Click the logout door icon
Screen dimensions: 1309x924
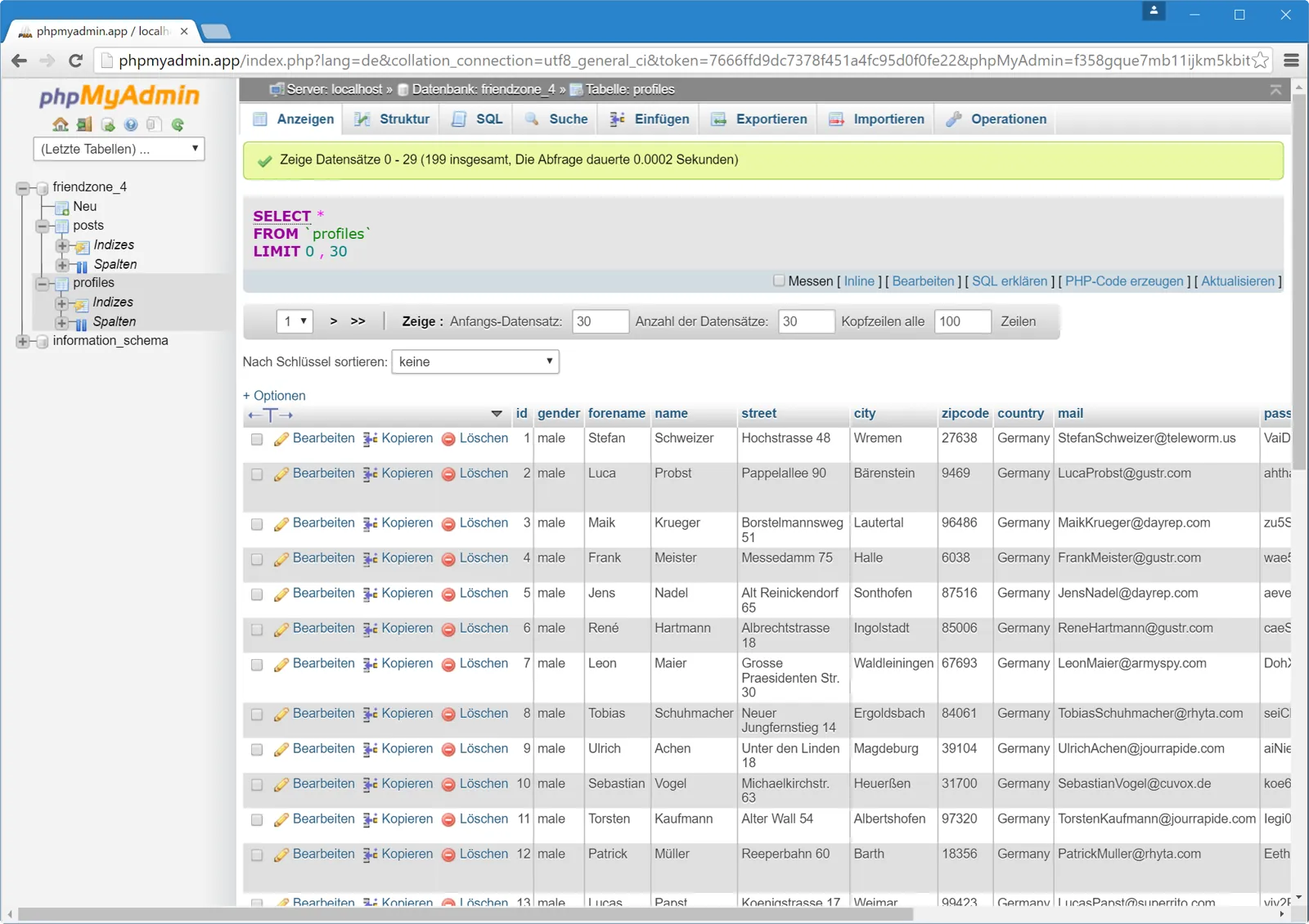pyautogui.click(x=84, y=124)
